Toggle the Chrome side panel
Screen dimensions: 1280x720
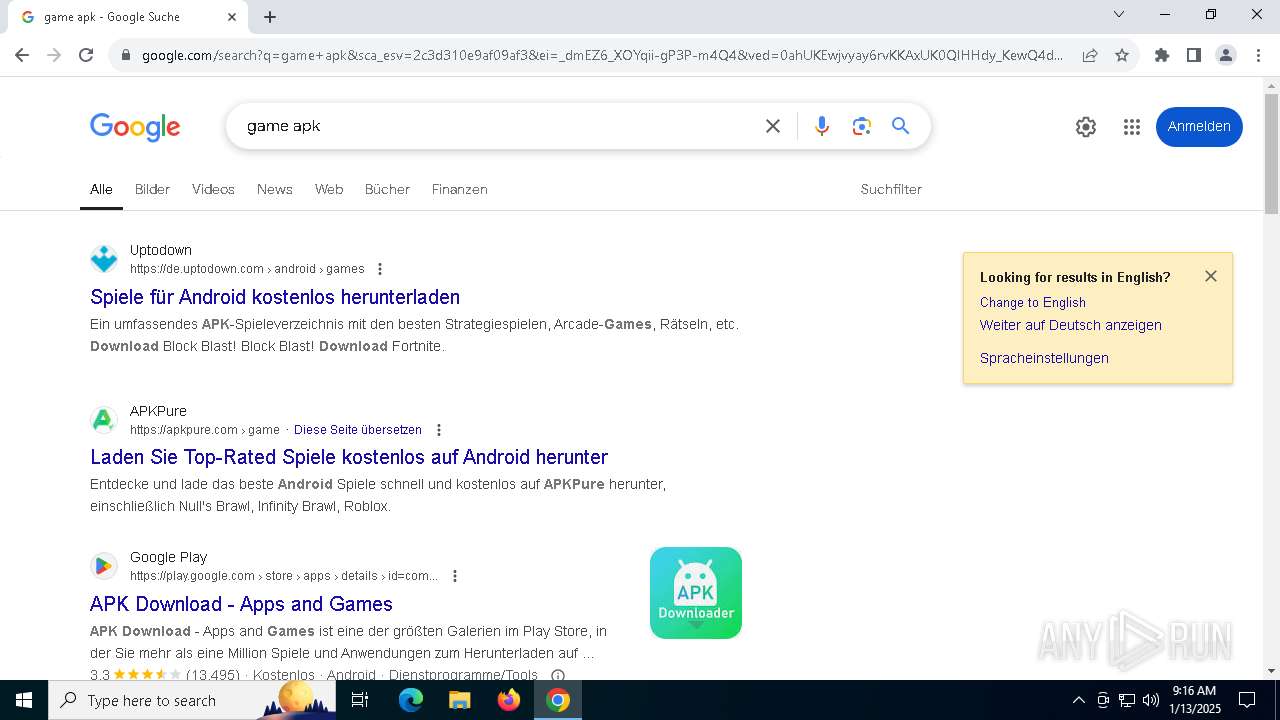(1194, 55)
